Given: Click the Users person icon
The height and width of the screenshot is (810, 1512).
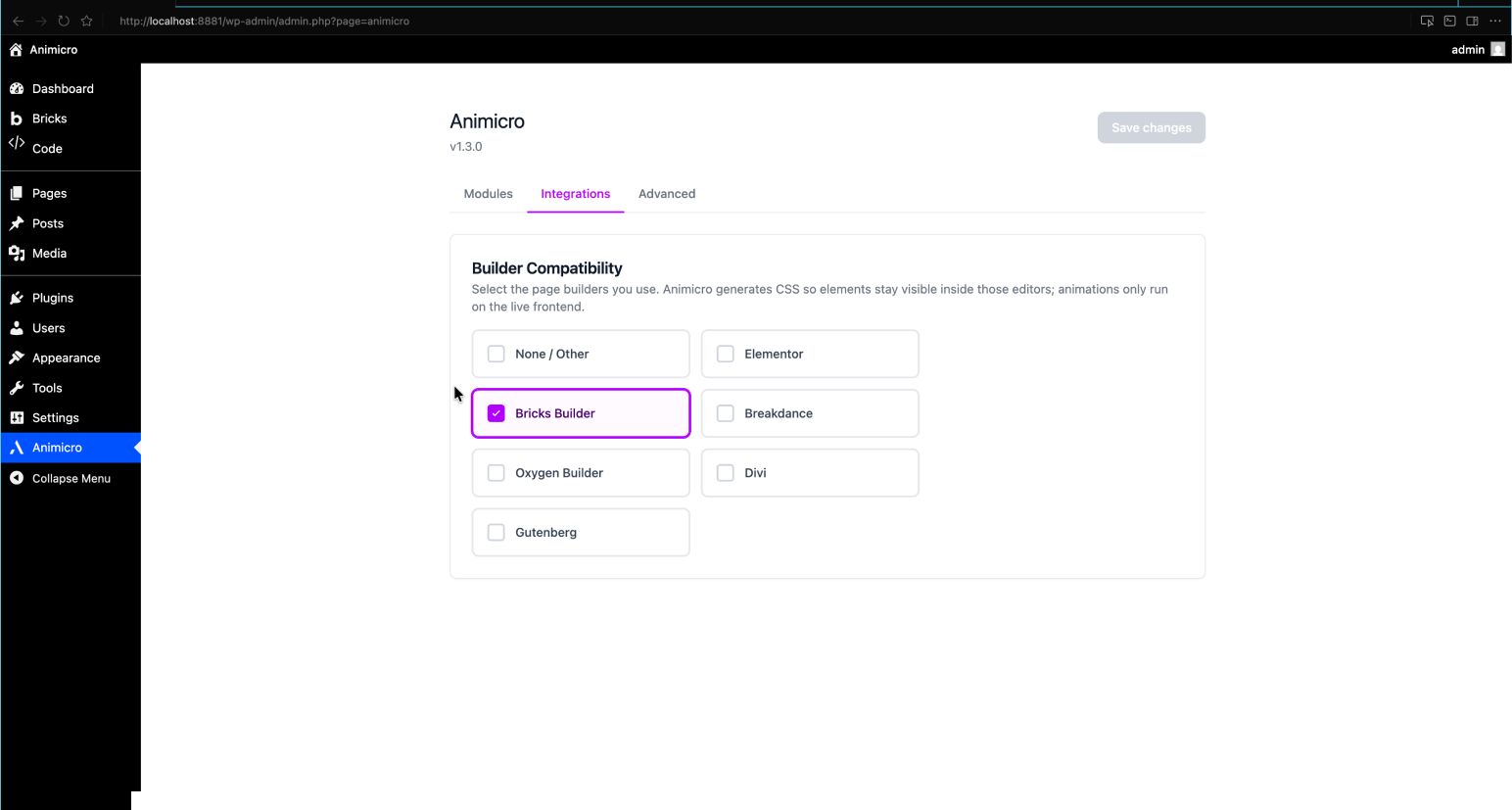Looking at the screenshot, I should pos(17,328).
